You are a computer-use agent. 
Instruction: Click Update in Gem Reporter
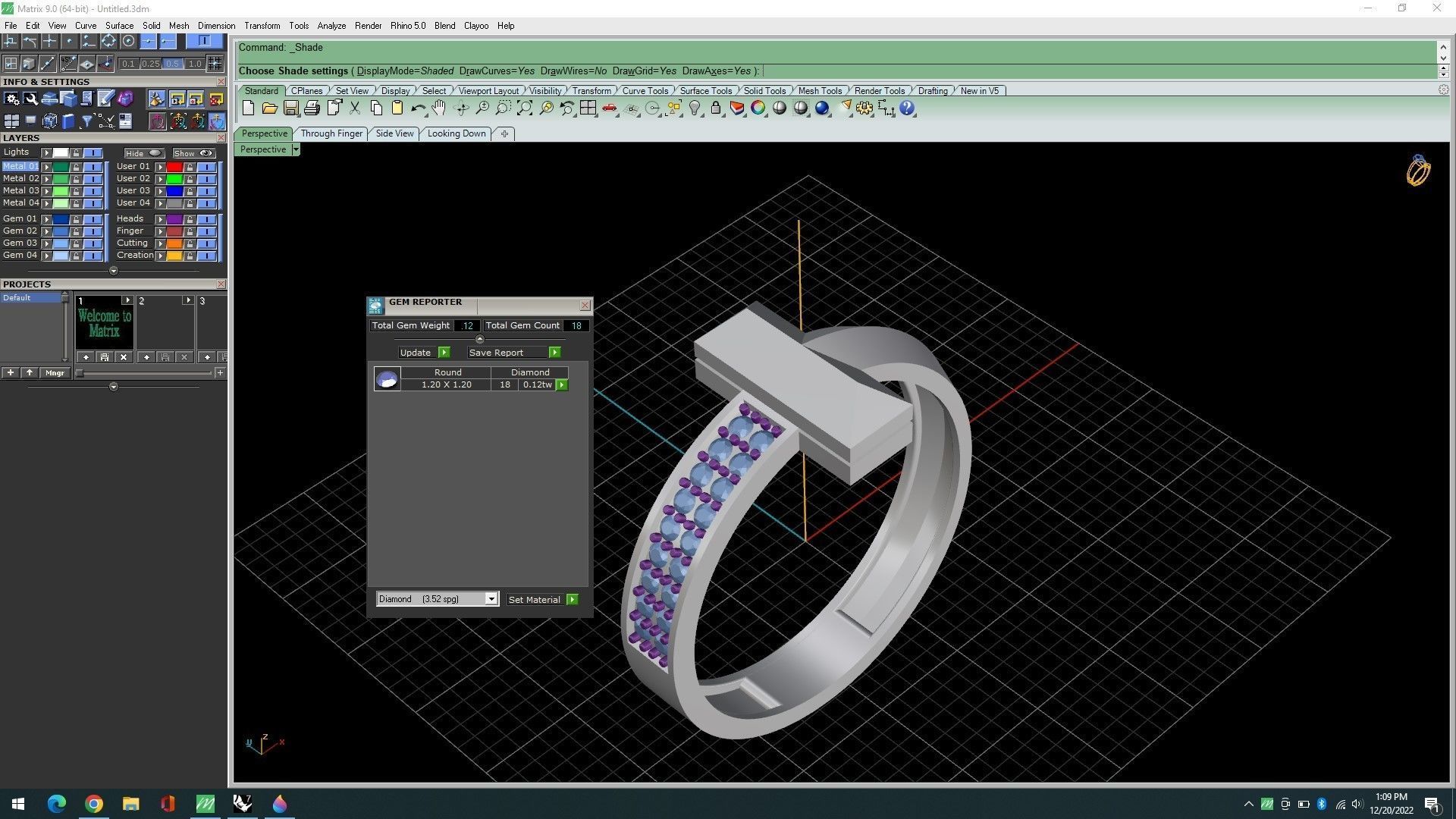425,353
